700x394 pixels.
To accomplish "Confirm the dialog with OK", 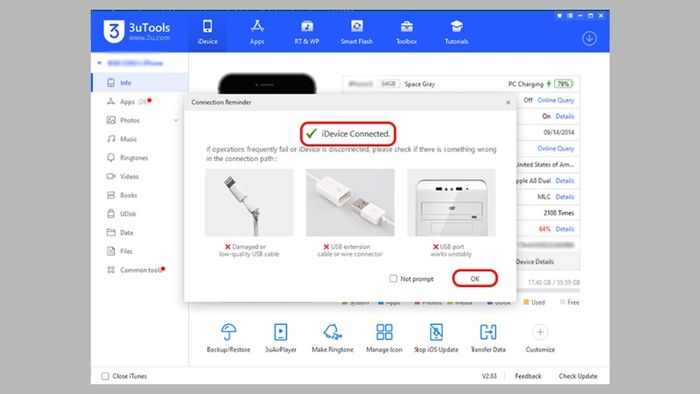I will pos(475,278).
